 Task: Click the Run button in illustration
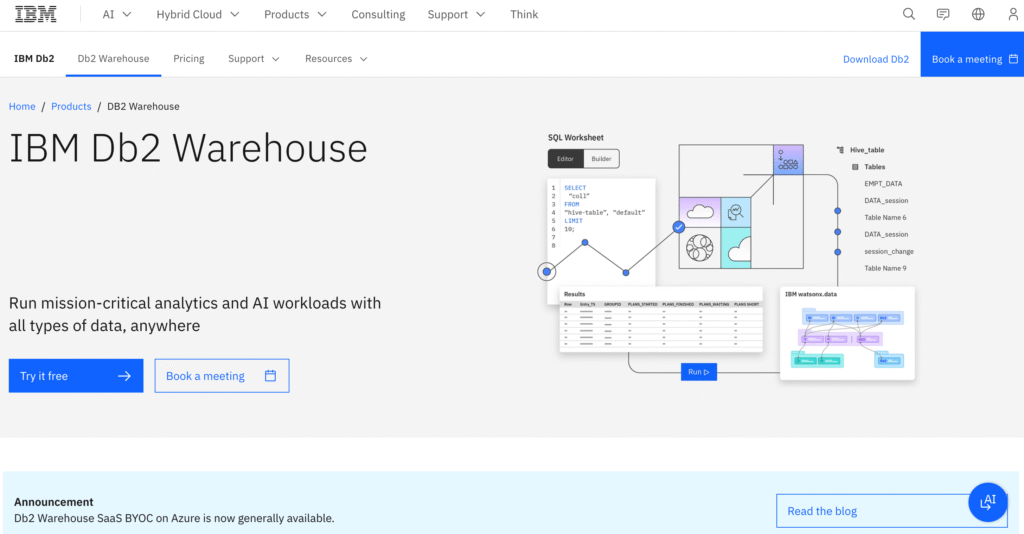tap(699, 372)
